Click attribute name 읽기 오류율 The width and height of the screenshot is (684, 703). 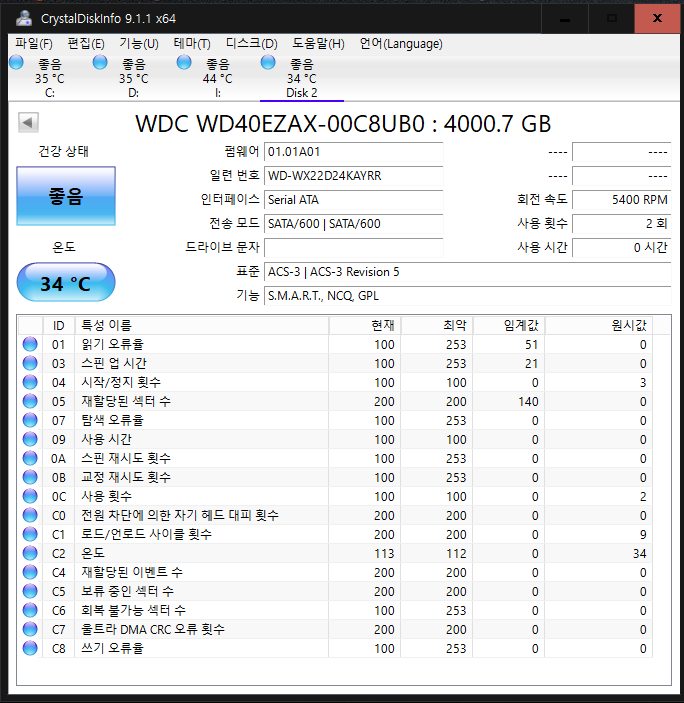pyautogui.click(x=113, y=344)
